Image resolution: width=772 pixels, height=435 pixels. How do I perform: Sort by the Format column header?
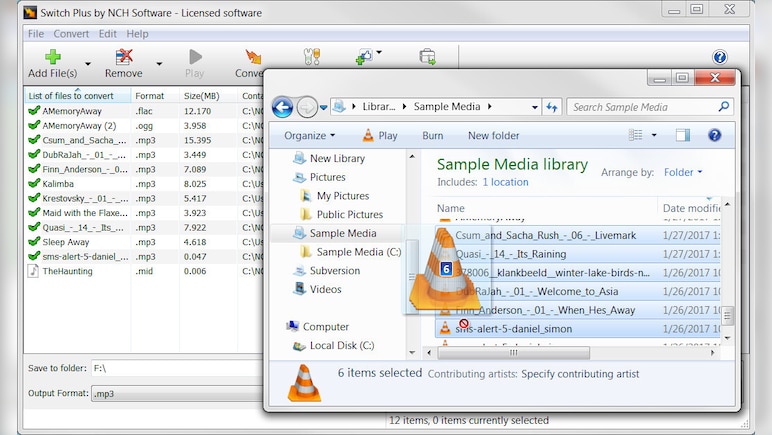[155, 95]
